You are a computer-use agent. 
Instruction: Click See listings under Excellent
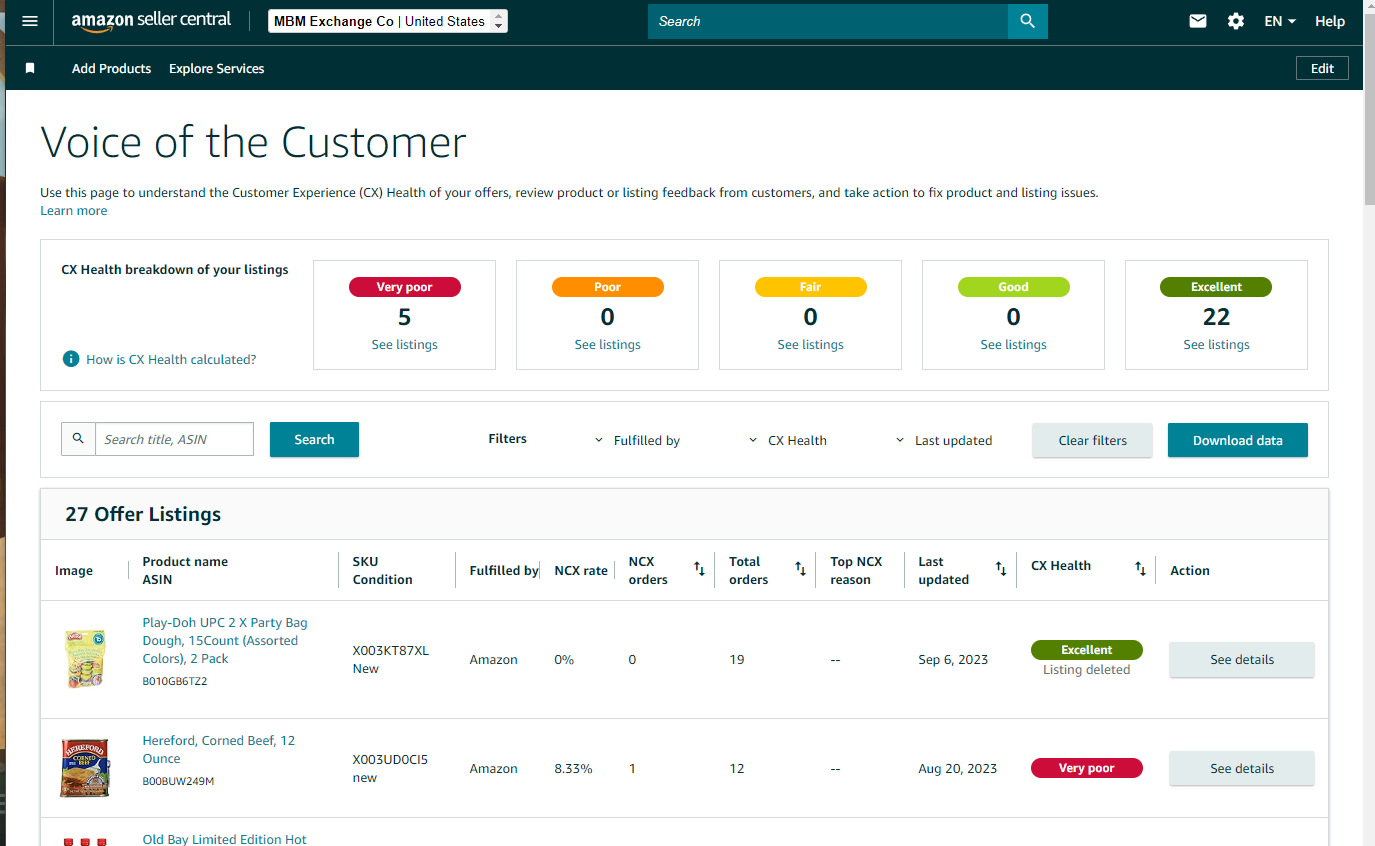[x=1216, y=345]
